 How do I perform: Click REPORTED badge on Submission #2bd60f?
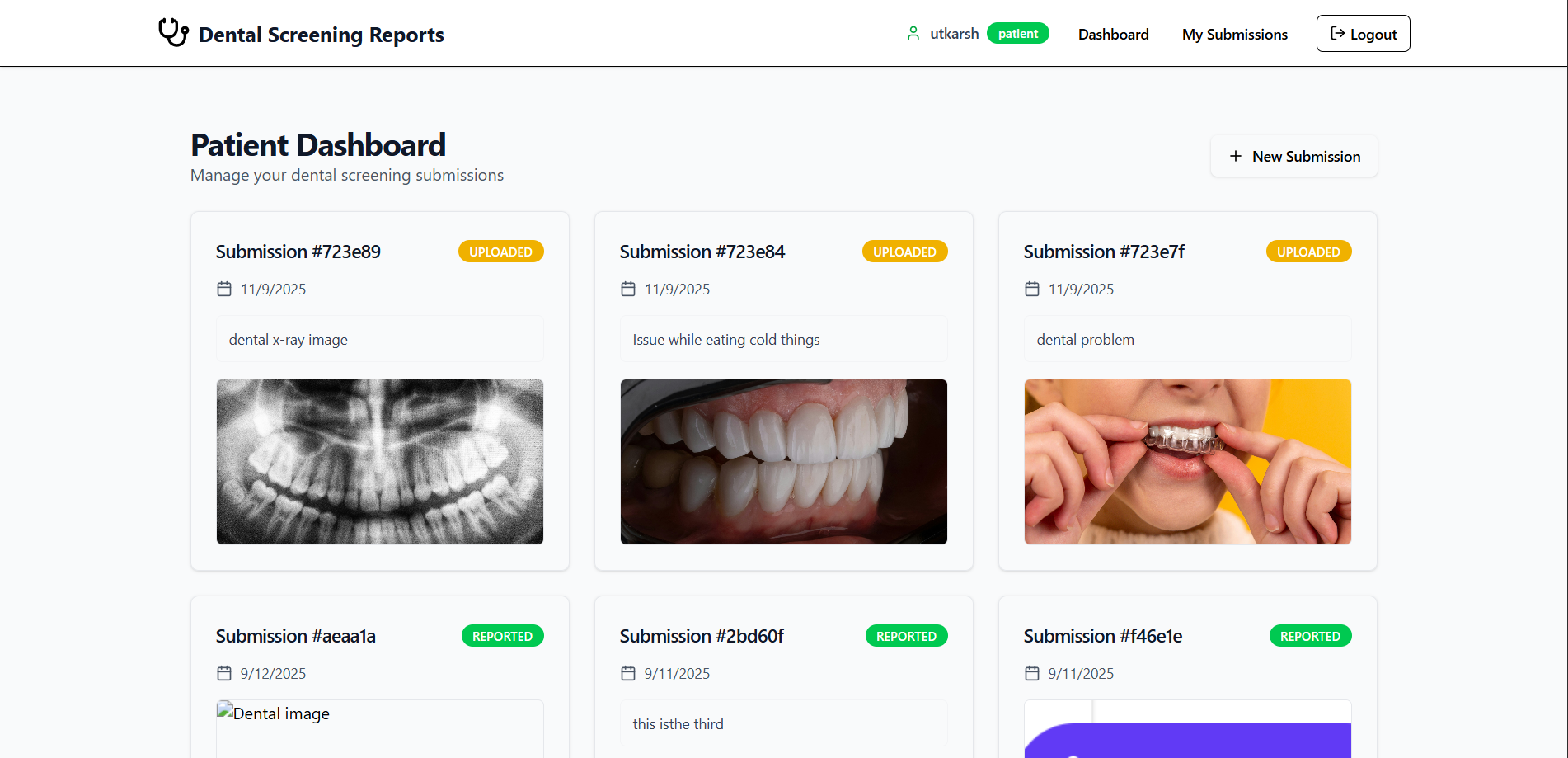coord(906,637)
